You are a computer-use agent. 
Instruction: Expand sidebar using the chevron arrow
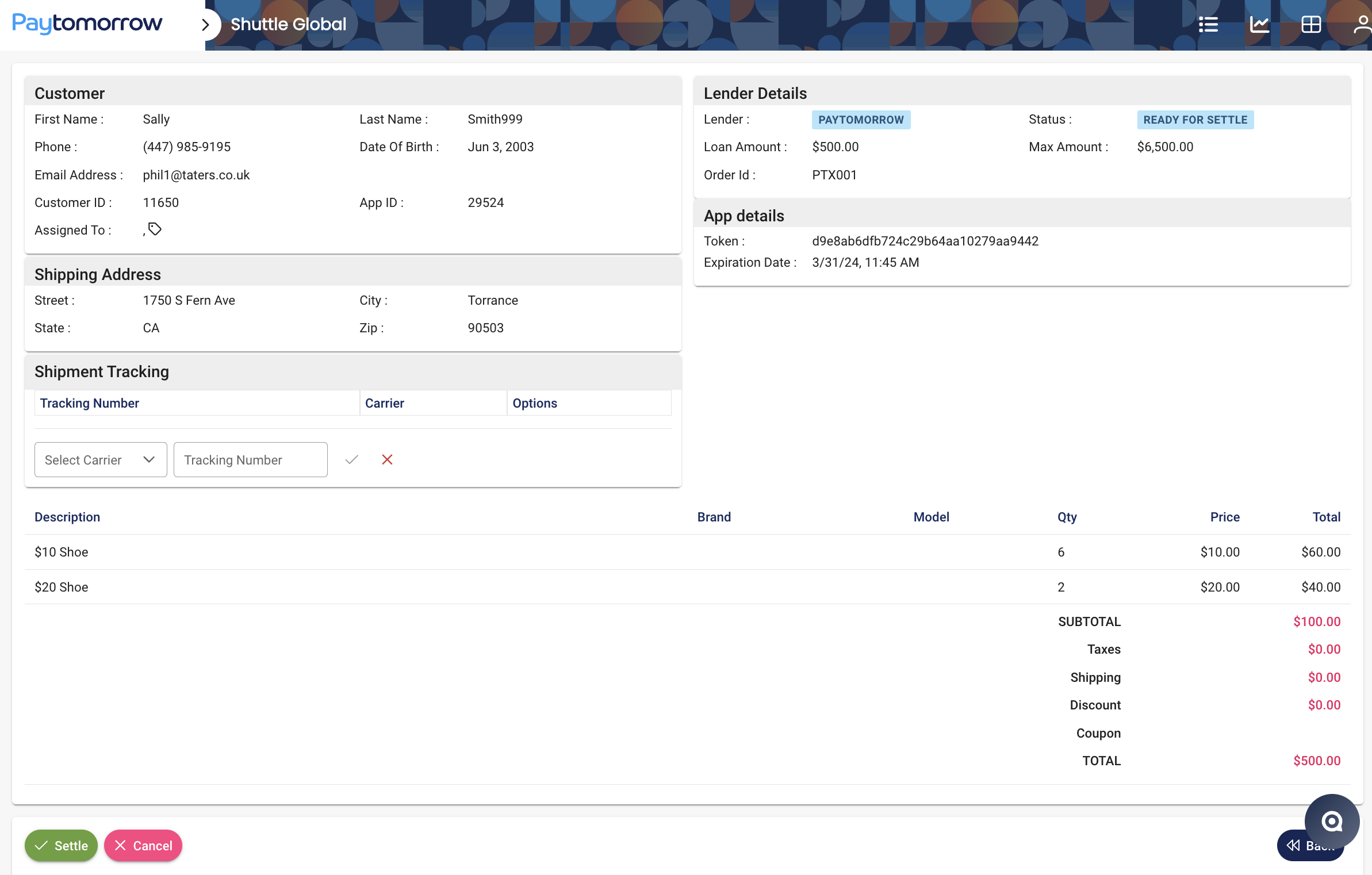click(x=205, y=24)
